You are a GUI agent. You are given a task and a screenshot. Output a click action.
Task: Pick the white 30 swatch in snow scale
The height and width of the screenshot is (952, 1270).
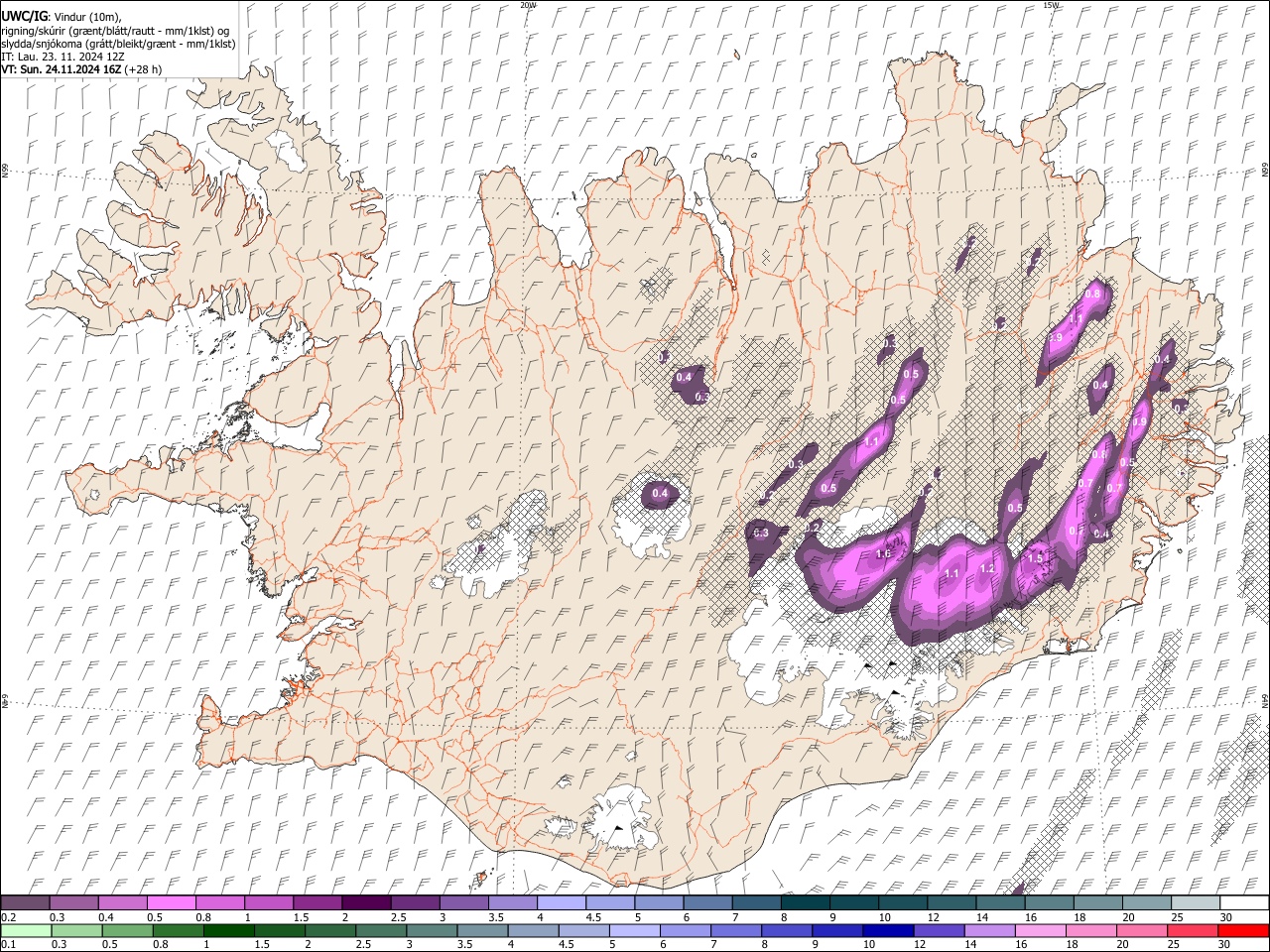[1243, 903]
